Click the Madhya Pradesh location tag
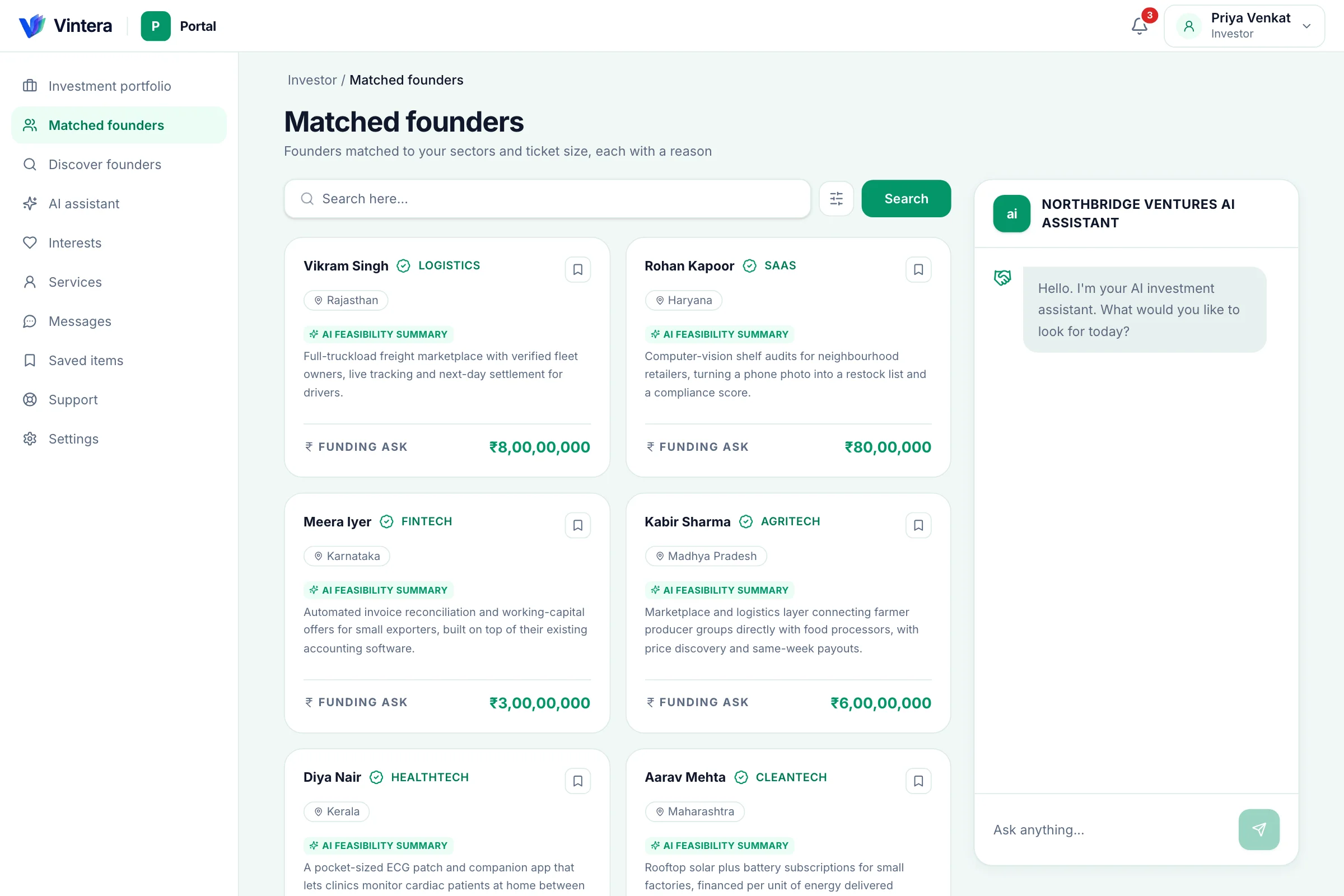Viewport: 1344px width, 896px height. coord(706,556)
